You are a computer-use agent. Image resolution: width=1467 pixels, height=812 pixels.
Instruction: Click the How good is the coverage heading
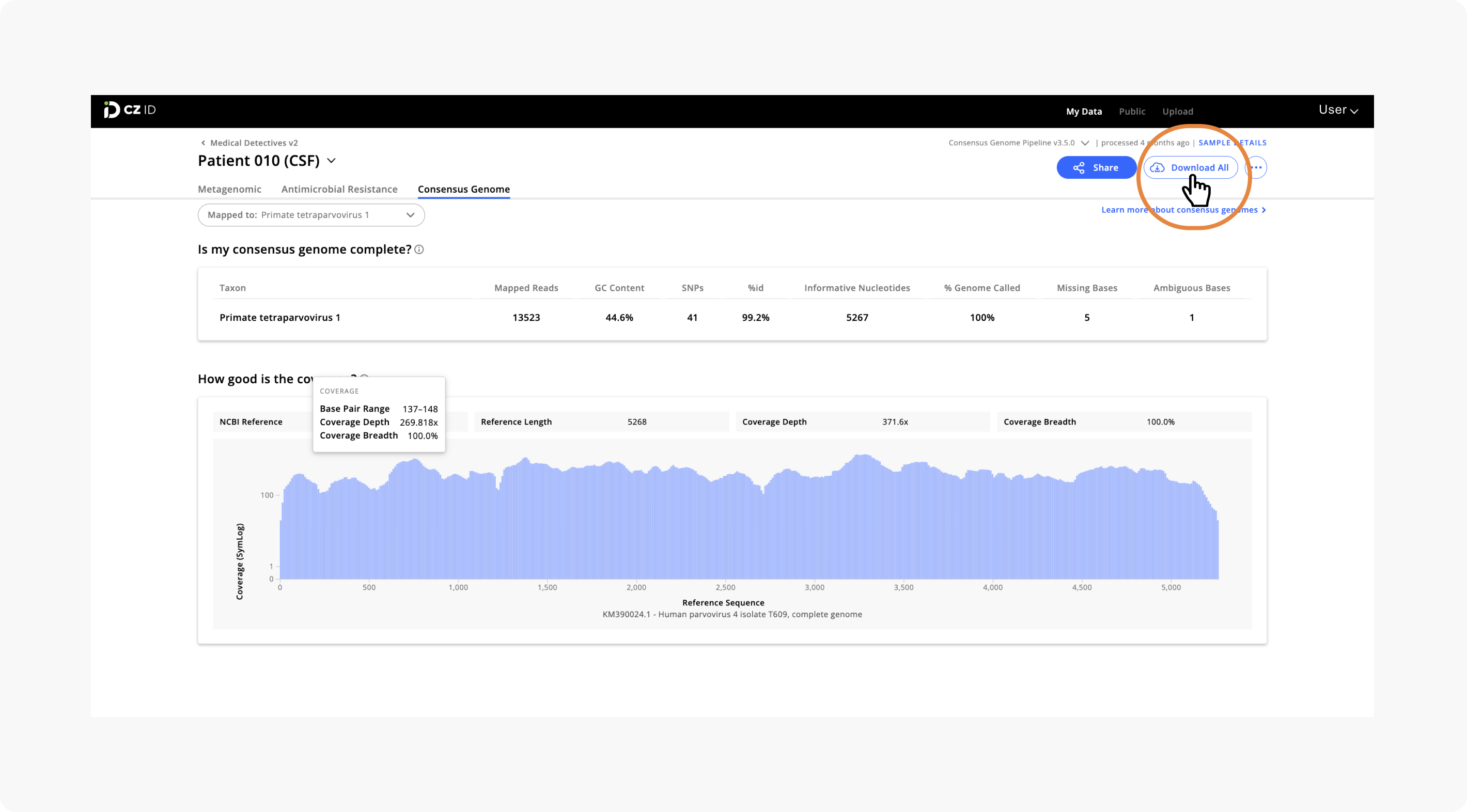277,379
